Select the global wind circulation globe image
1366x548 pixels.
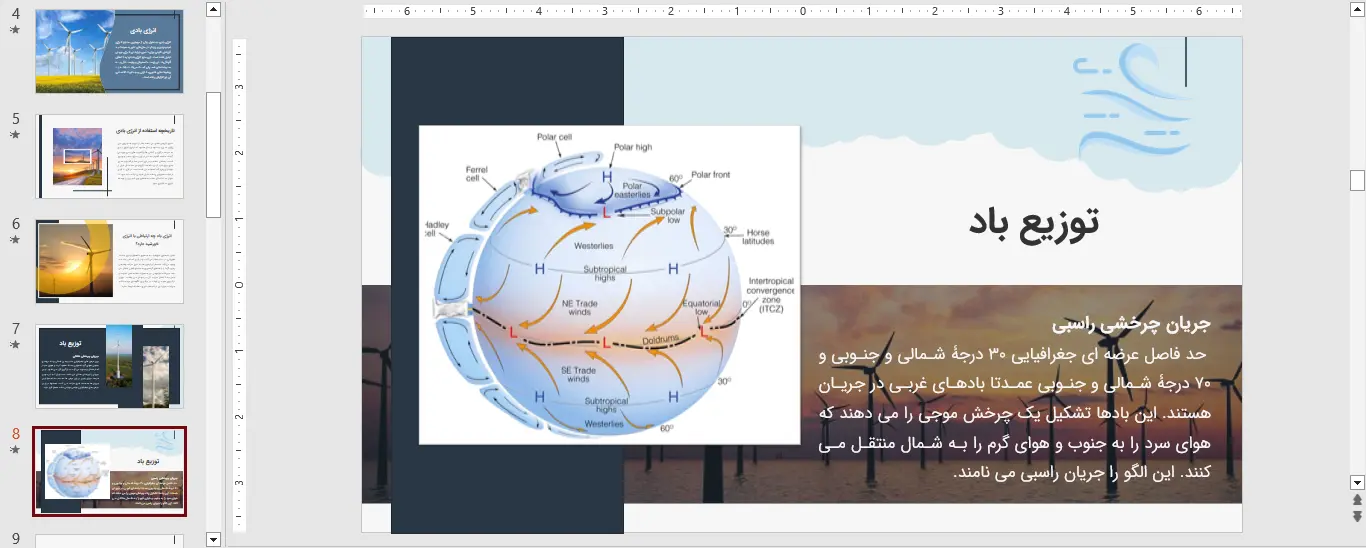tap(610, 285)
